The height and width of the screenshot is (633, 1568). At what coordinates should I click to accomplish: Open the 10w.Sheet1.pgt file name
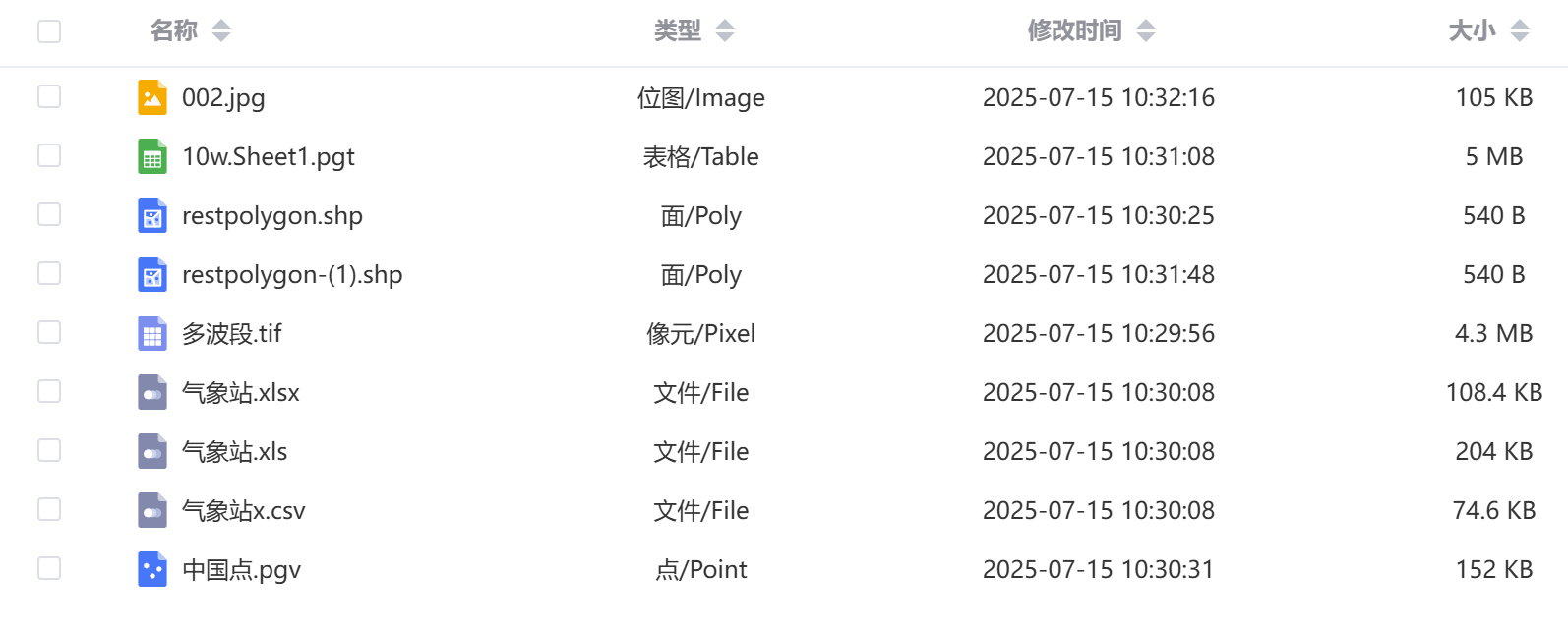pos(269,157)
